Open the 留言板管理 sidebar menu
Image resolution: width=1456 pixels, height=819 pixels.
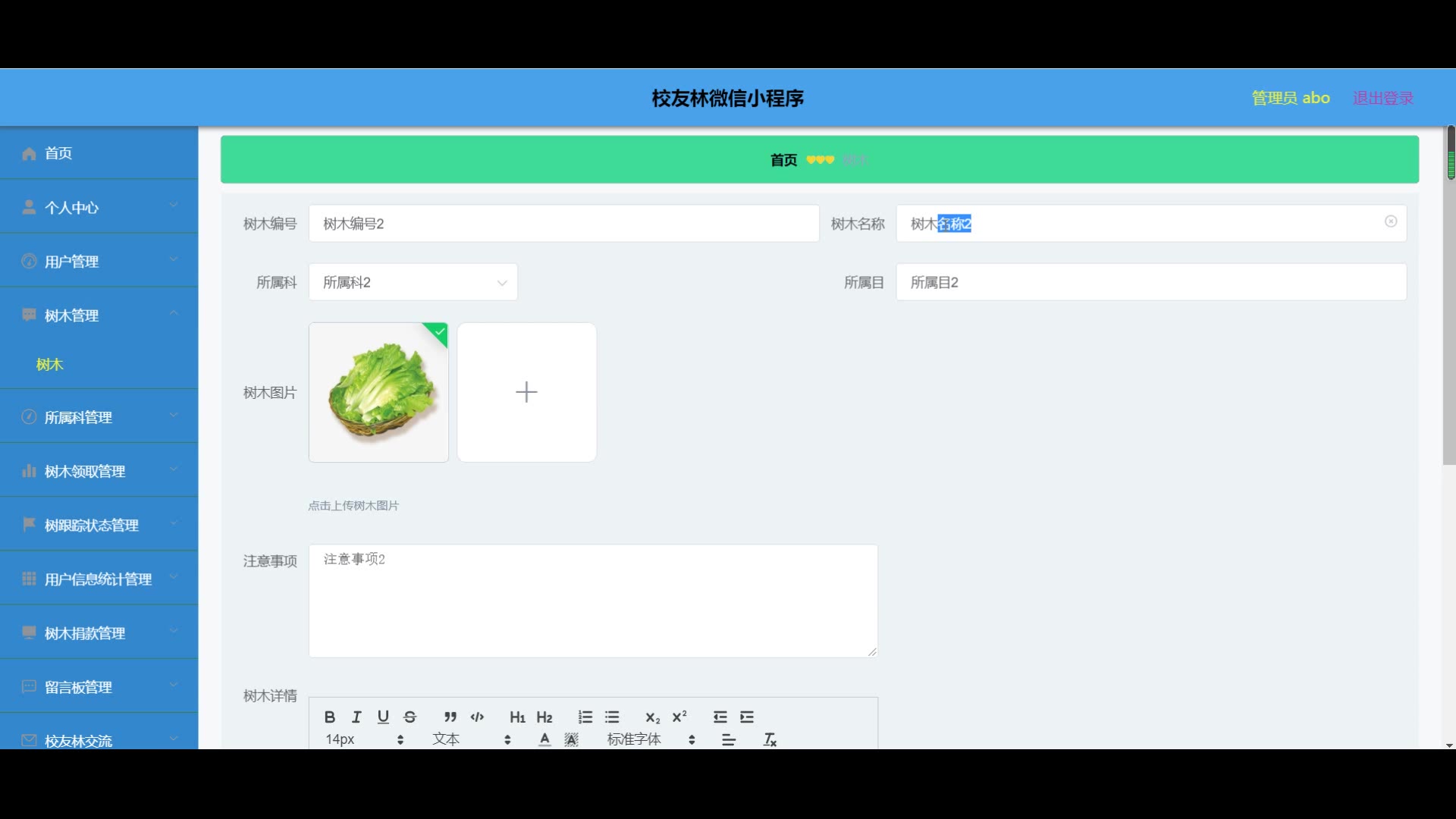99,686
